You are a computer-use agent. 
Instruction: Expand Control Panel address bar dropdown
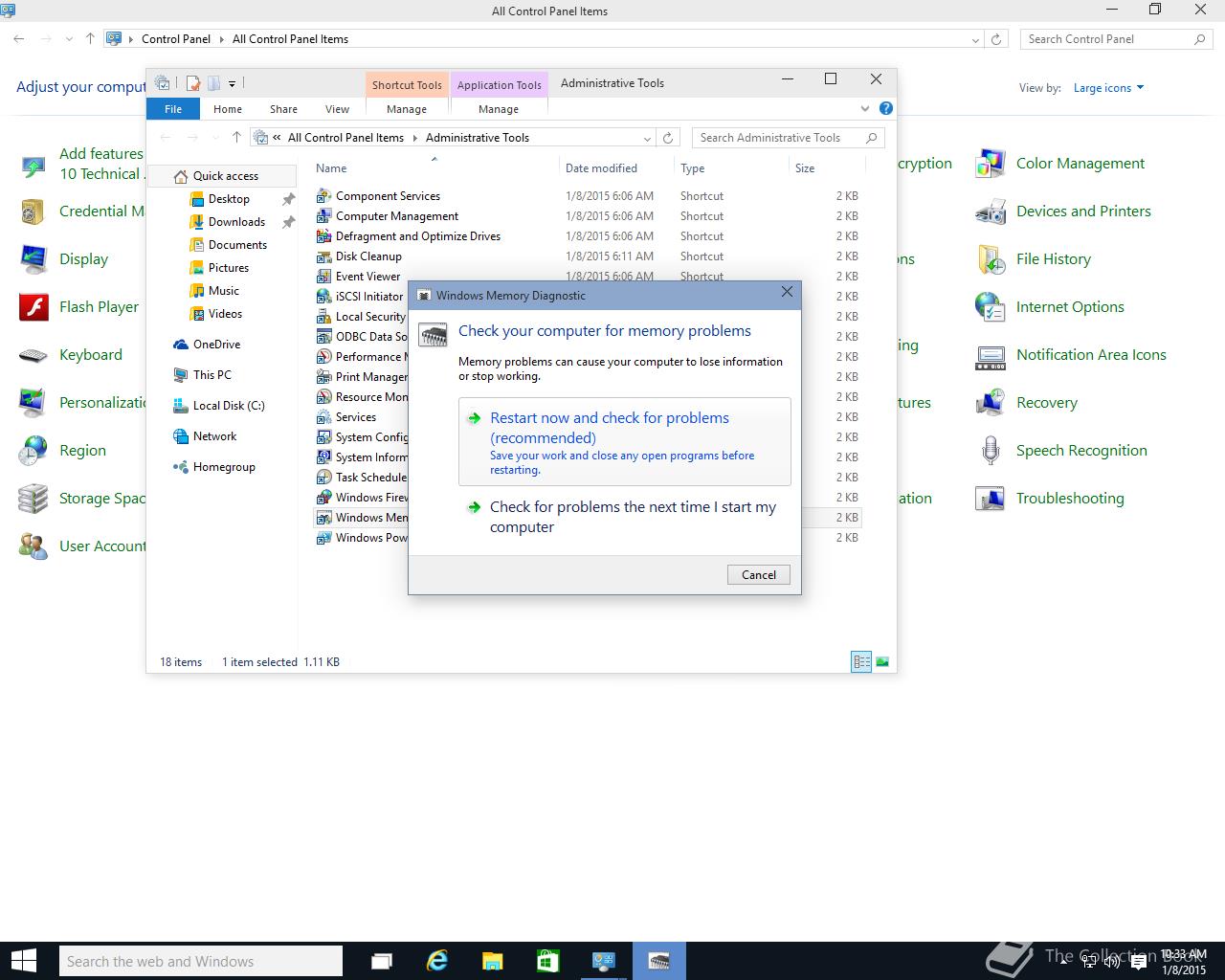pyautogui.click(x=975, y=39)
